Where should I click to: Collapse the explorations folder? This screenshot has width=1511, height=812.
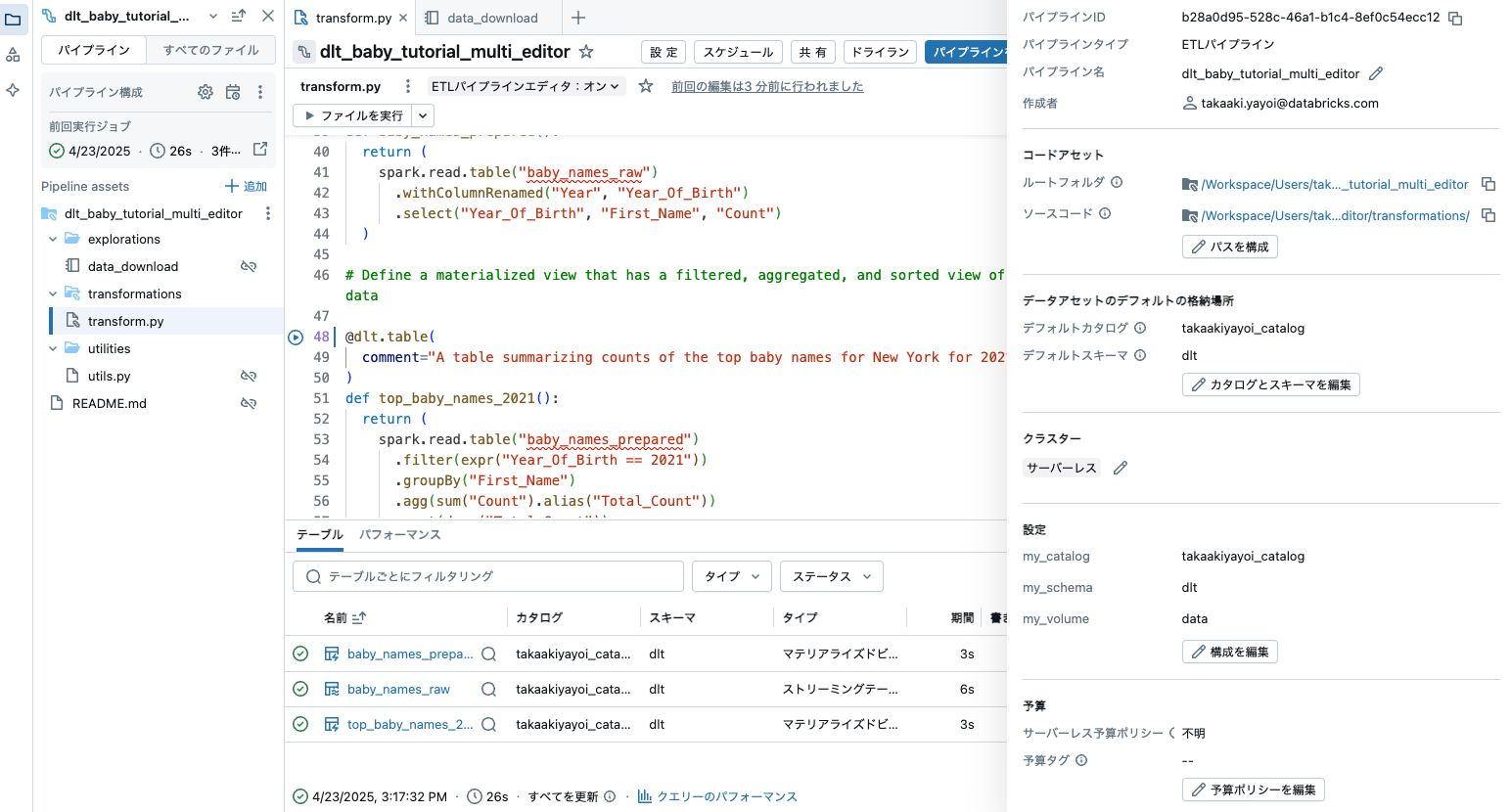pyautogui.click(x=53, y=239)
